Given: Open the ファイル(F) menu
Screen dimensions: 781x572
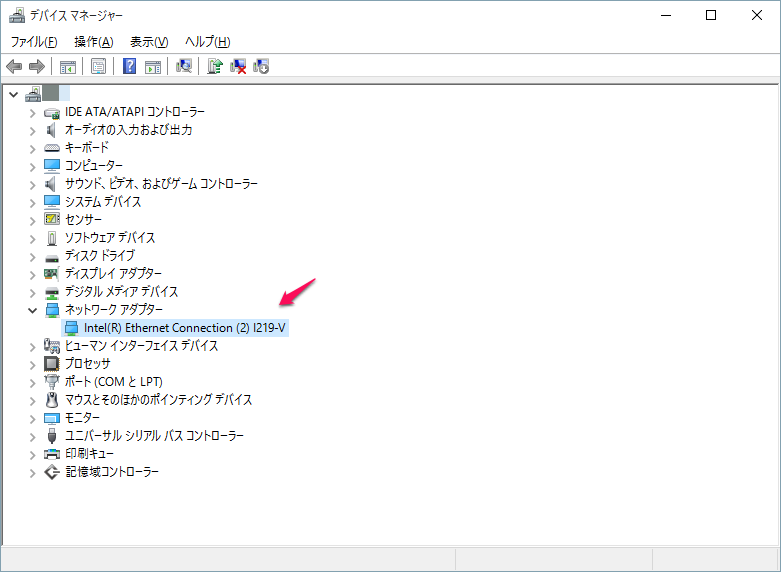Looking at the screenshot, I should tap(34, 41).
